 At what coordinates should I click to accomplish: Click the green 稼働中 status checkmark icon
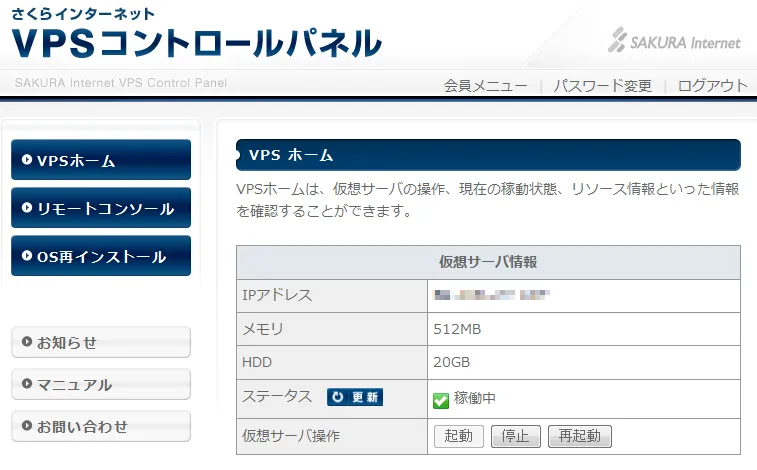441,400
